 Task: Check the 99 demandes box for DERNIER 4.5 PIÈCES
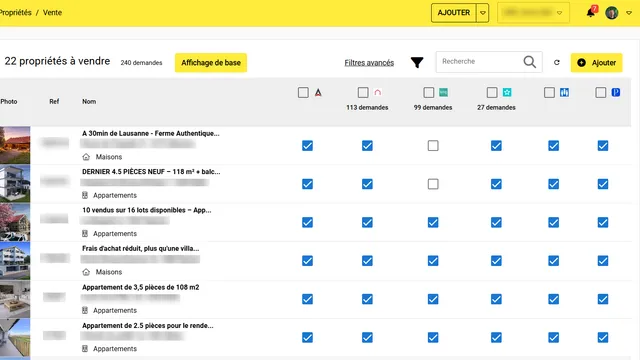[x=433, y=184]
